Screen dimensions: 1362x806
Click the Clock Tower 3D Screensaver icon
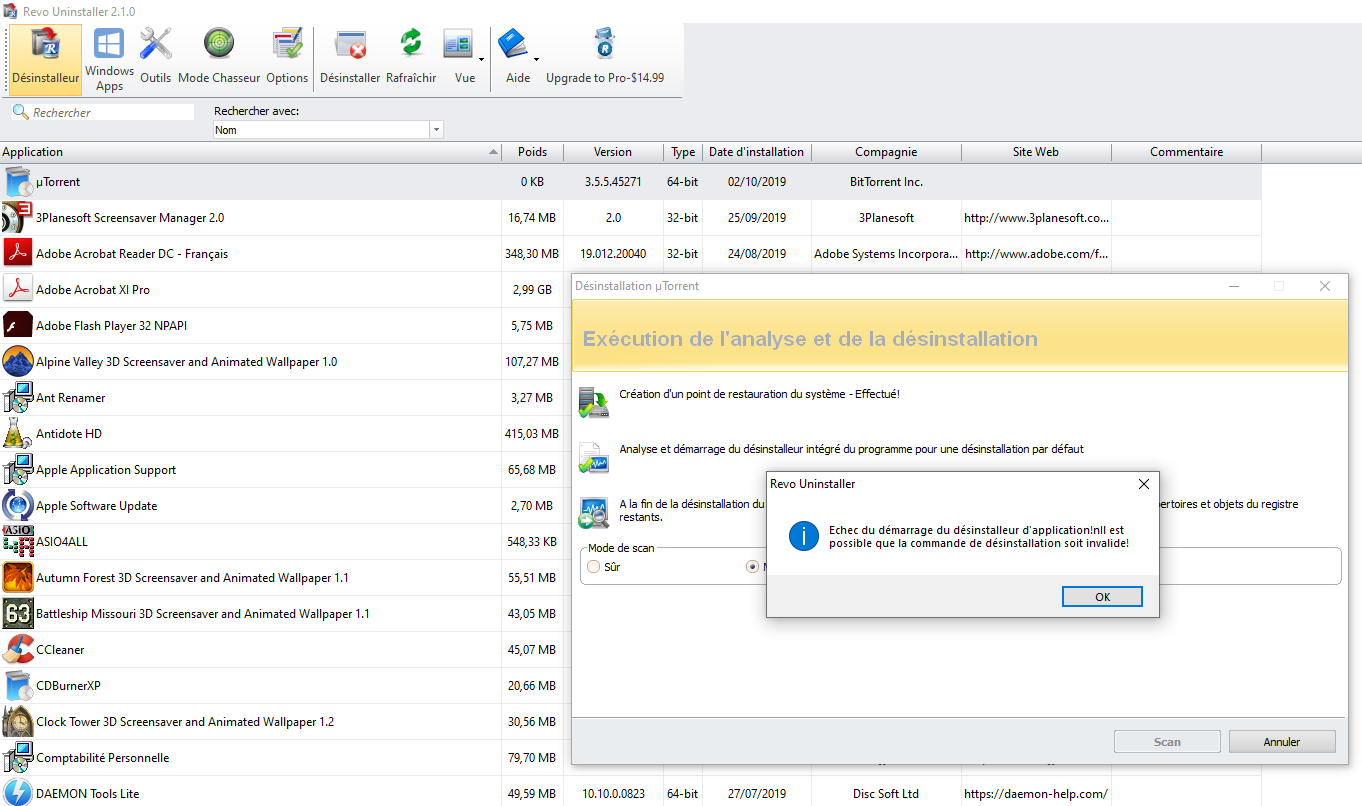click(18, 722)
